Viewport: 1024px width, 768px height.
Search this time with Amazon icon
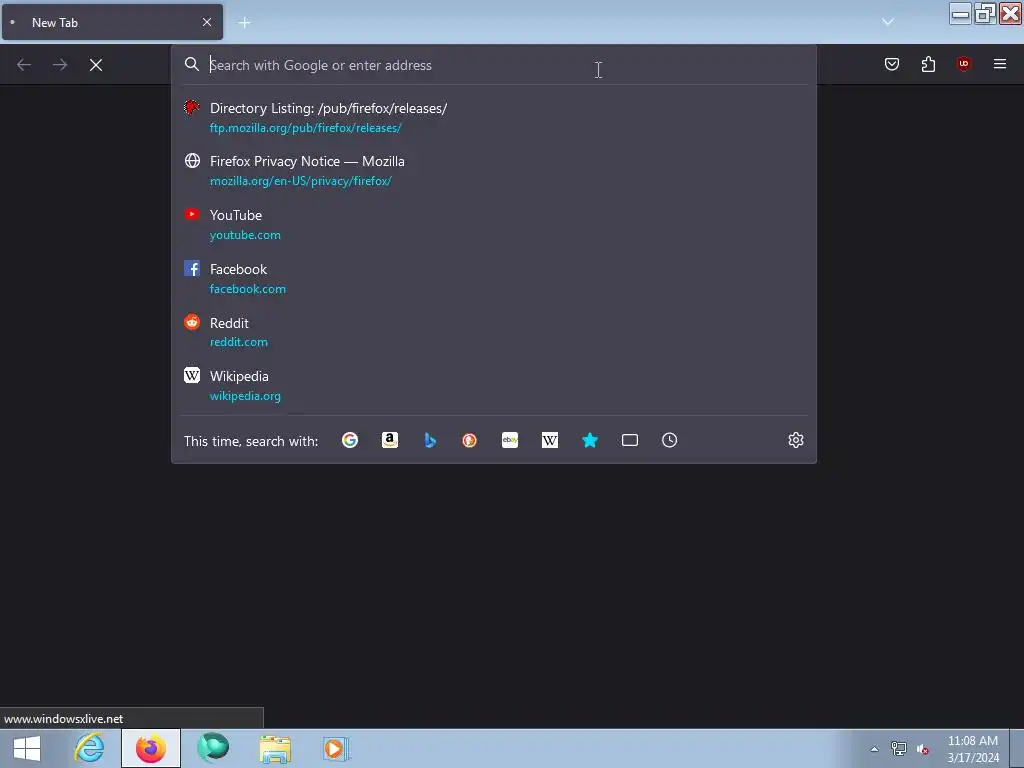point(390,440)
